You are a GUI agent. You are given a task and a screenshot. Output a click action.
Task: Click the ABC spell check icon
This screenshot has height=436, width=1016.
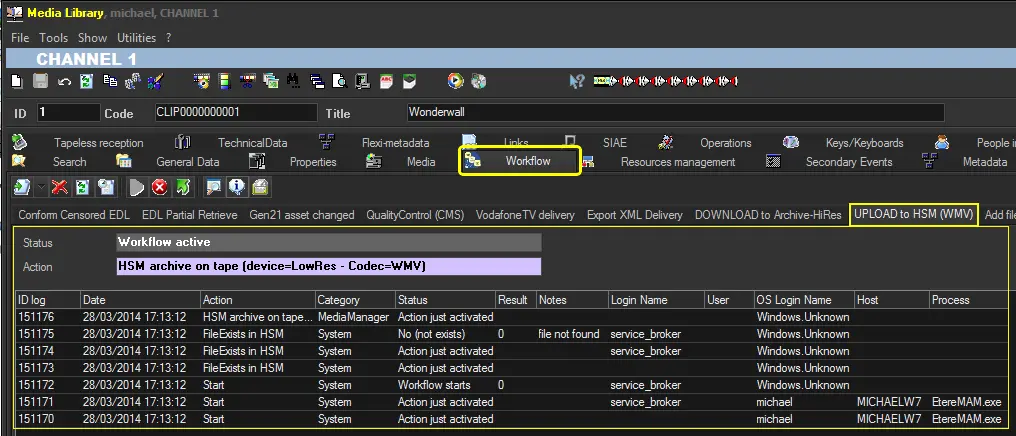point(388,81)
